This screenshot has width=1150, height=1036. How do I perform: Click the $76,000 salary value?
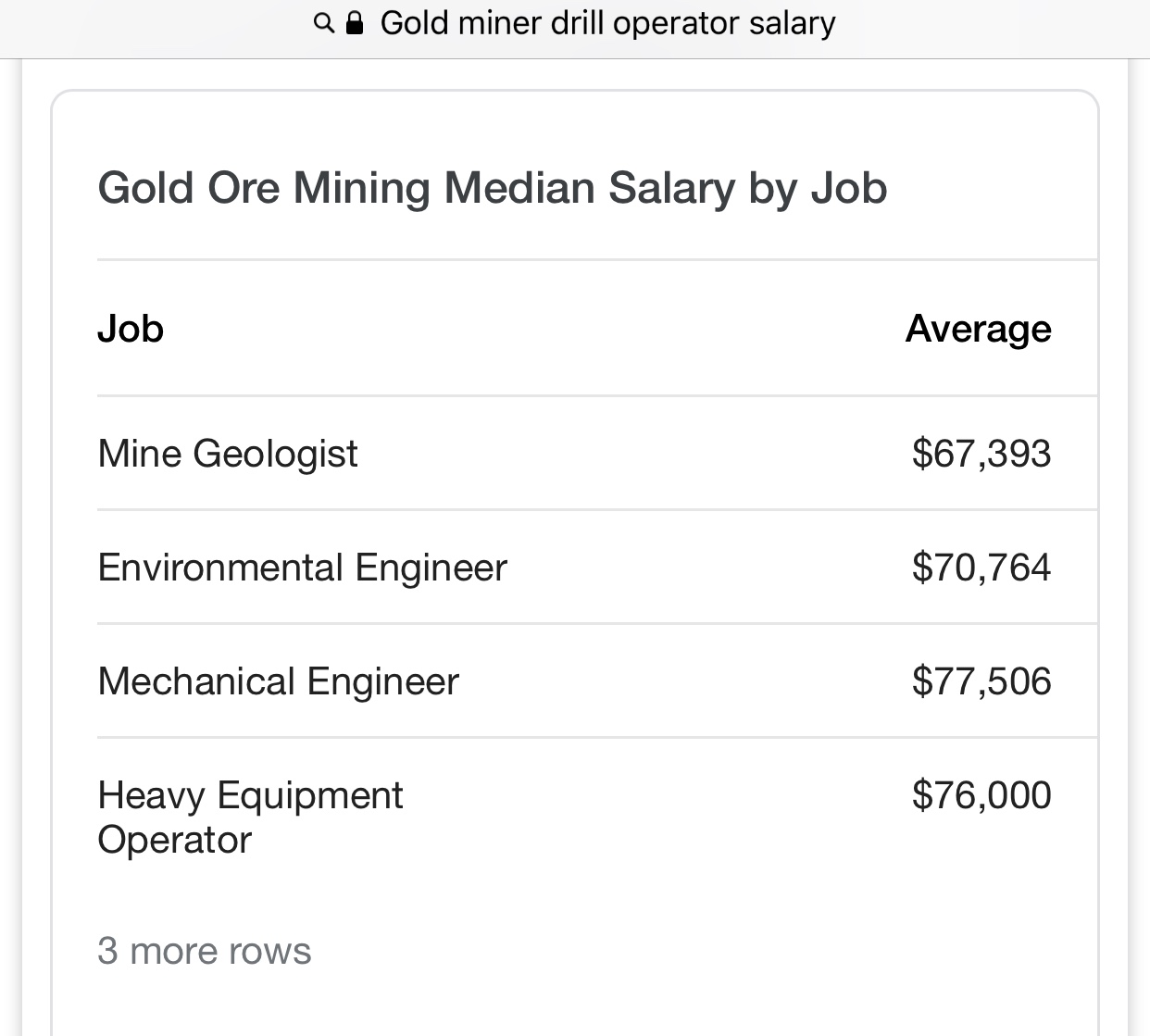[x=981, y=795]
